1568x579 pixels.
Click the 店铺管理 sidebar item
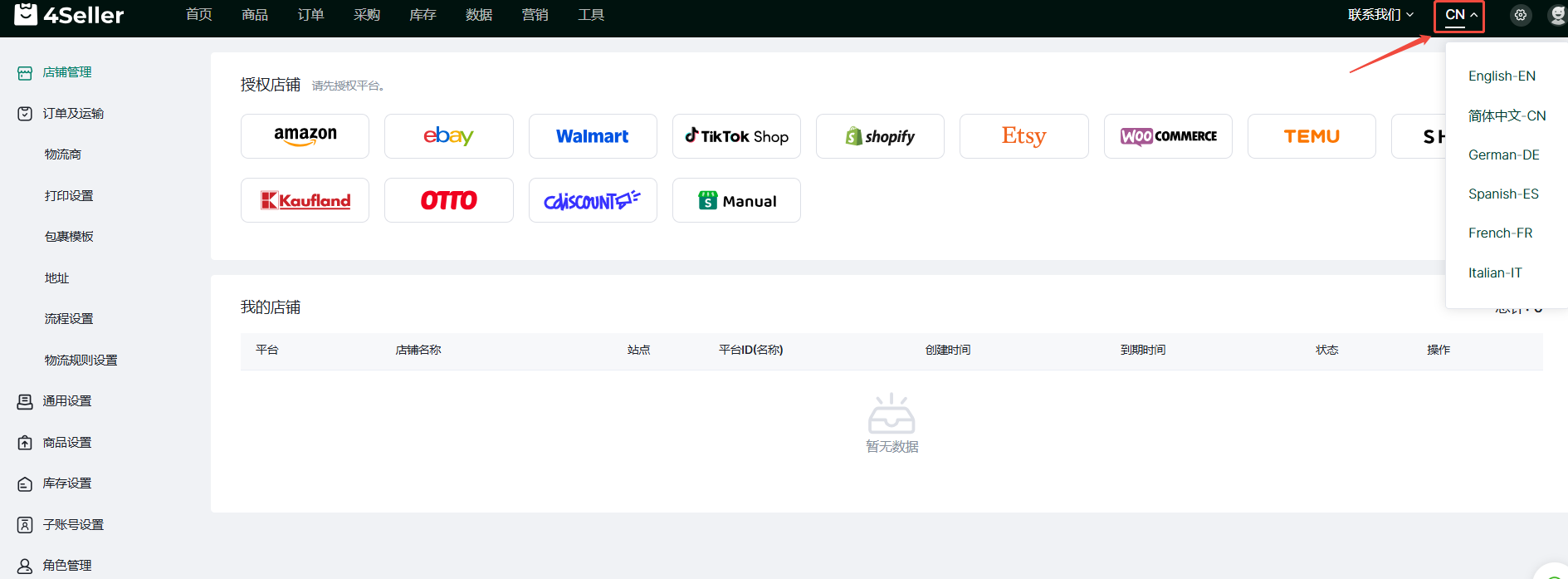coord(67,73)
